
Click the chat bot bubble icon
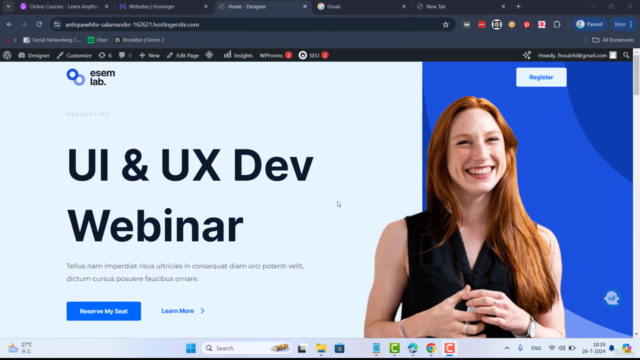611,298
